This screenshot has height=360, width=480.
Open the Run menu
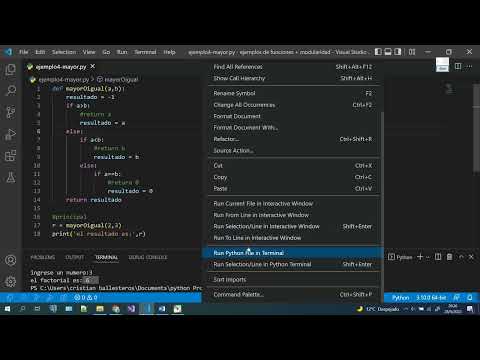click(122, 52)
